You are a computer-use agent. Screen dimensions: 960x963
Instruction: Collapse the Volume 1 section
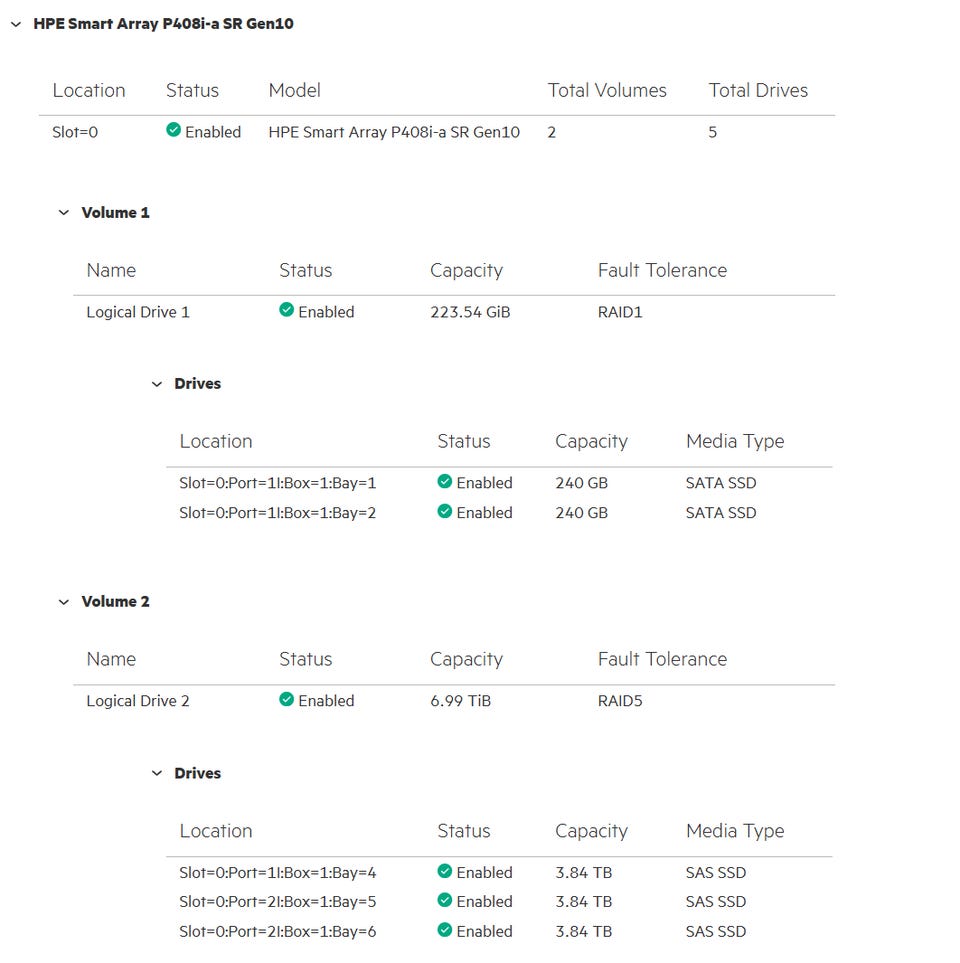[x=64, y=213]
